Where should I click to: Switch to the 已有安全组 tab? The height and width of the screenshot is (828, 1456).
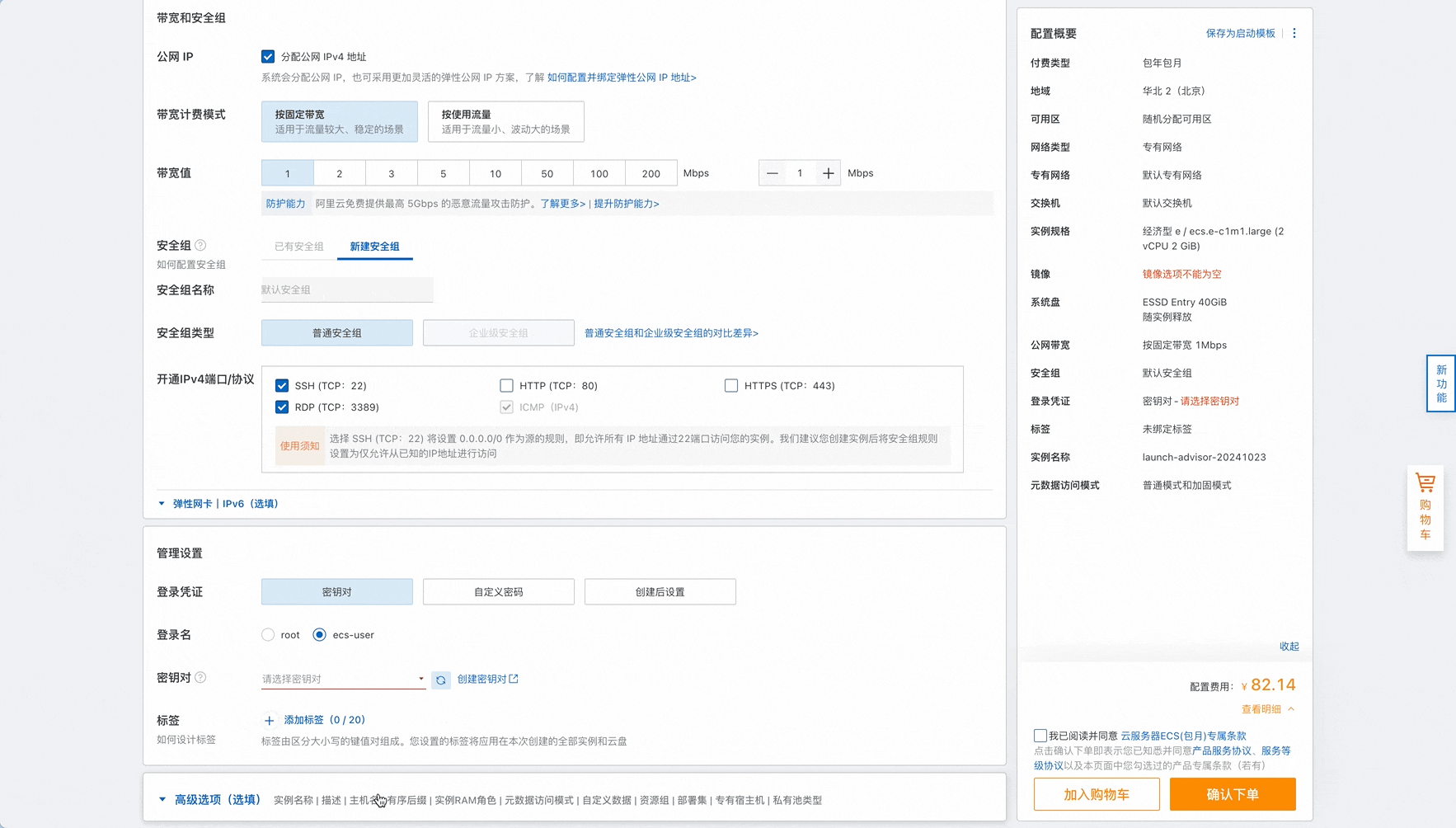pyautogui.click(x=298, y=246)
